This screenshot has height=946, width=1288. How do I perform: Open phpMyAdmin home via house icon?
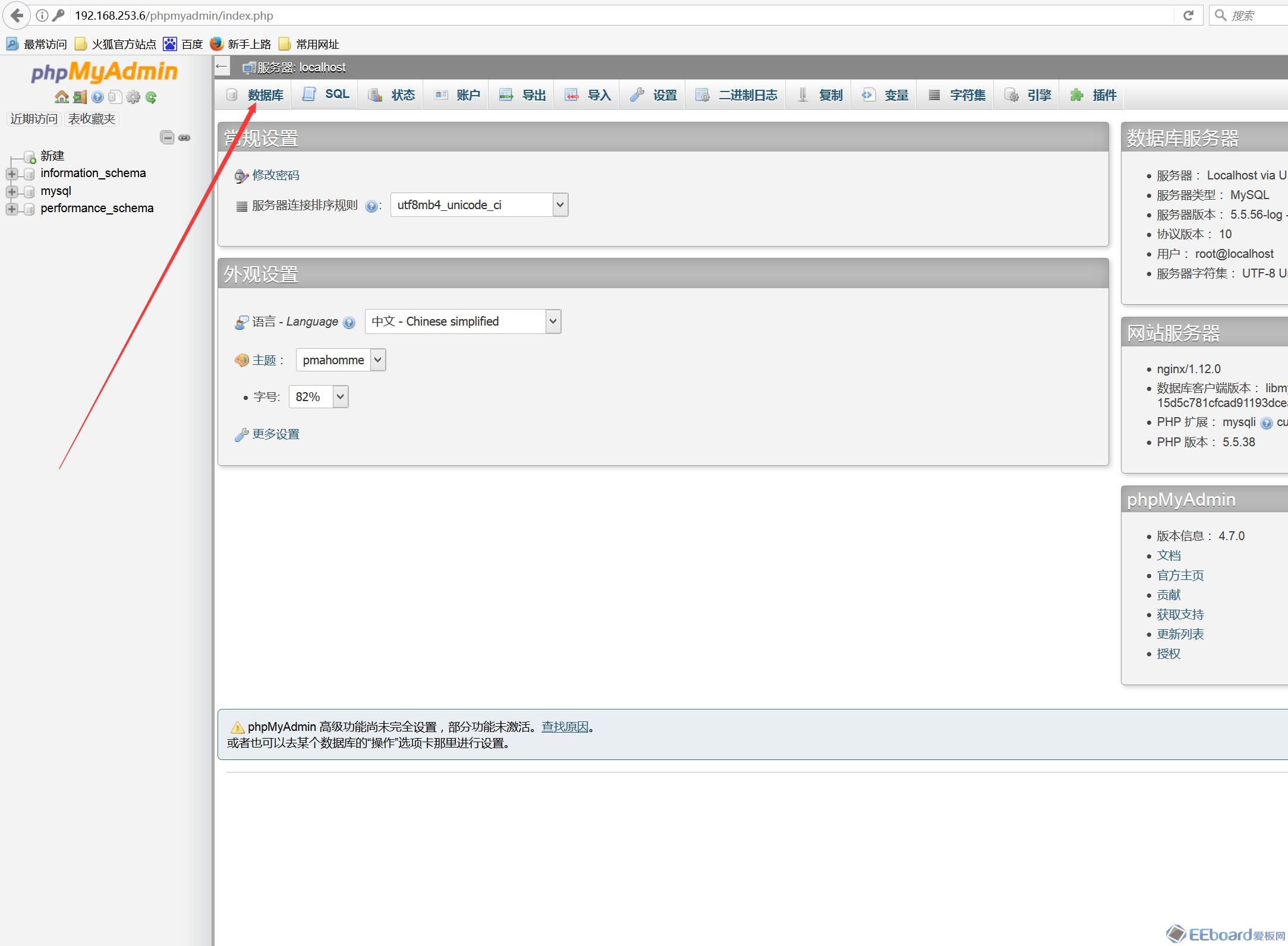(61, 97)
